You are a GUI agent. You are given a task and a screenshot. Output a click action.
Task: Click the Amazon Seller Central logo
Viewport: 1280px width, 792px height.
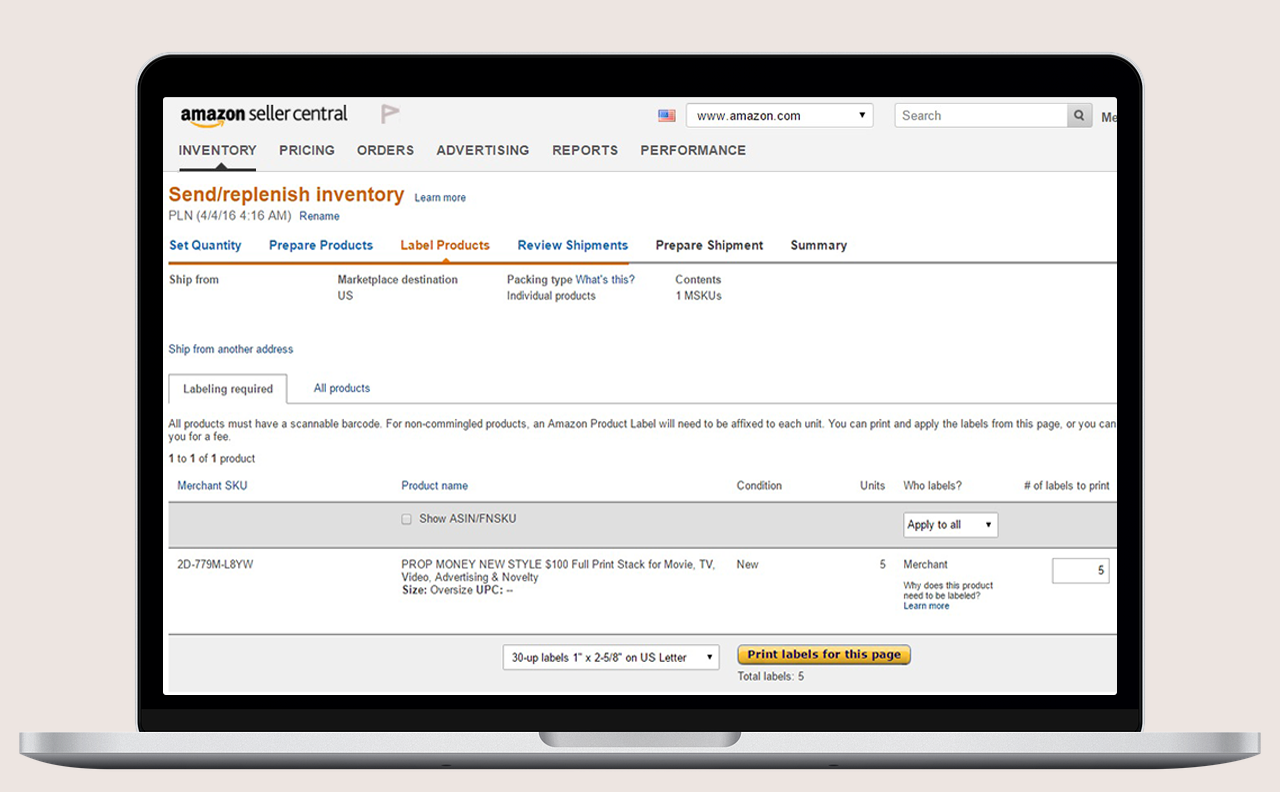pos(263,114)
